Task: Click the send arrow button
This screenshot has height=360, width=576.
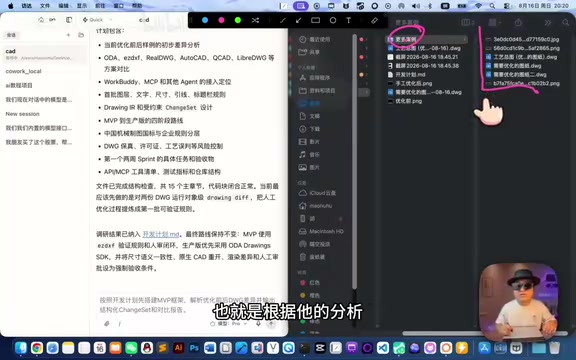Action: pos(271,324)
